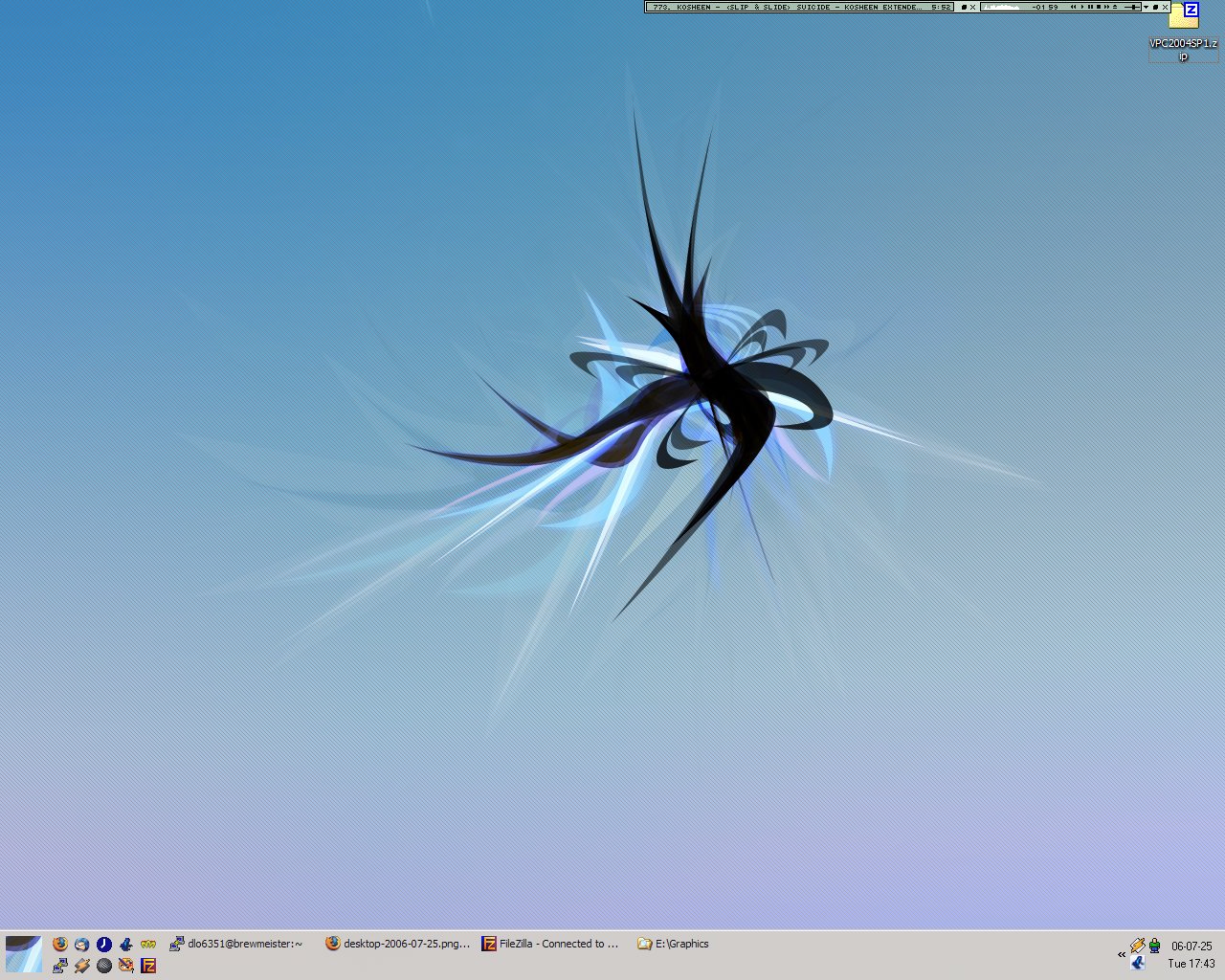Image resolution: width=1225 pixels, height=980 pixels.
Task: Open Winamp dropdown arrow menu
Action: (1146, 7)
